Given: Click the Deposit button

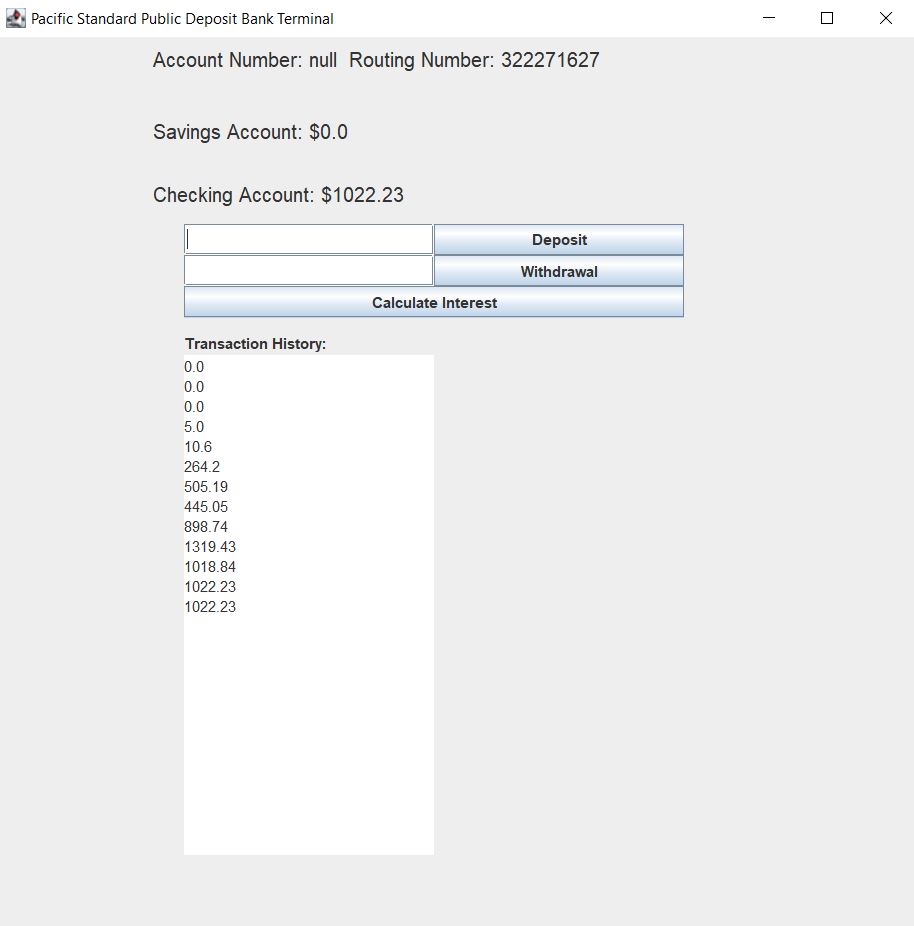Looking at the screenshot, I should coord(559,240).
